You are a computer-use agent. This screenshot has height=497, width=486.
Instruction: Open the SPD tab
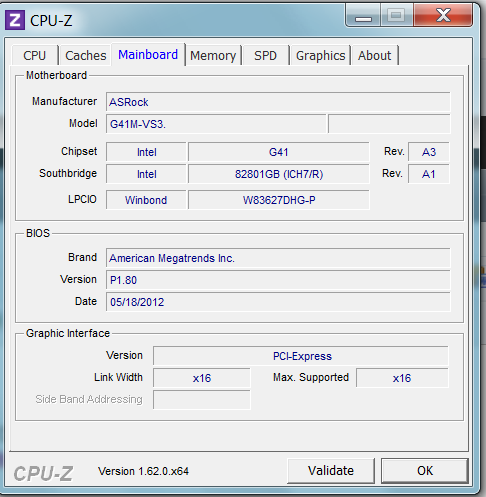coord(265,55)
